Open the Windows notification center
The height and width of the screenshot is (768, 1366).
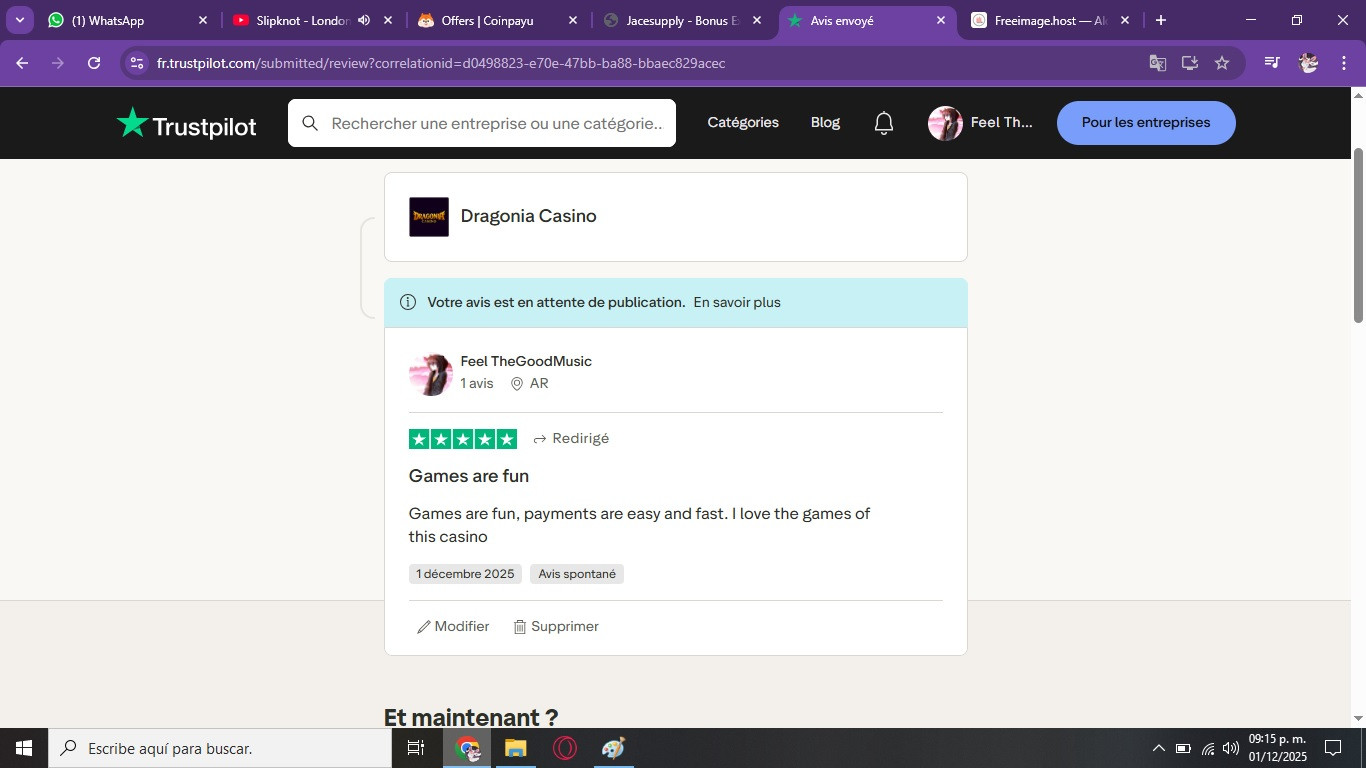click(x=1333, y=748)
